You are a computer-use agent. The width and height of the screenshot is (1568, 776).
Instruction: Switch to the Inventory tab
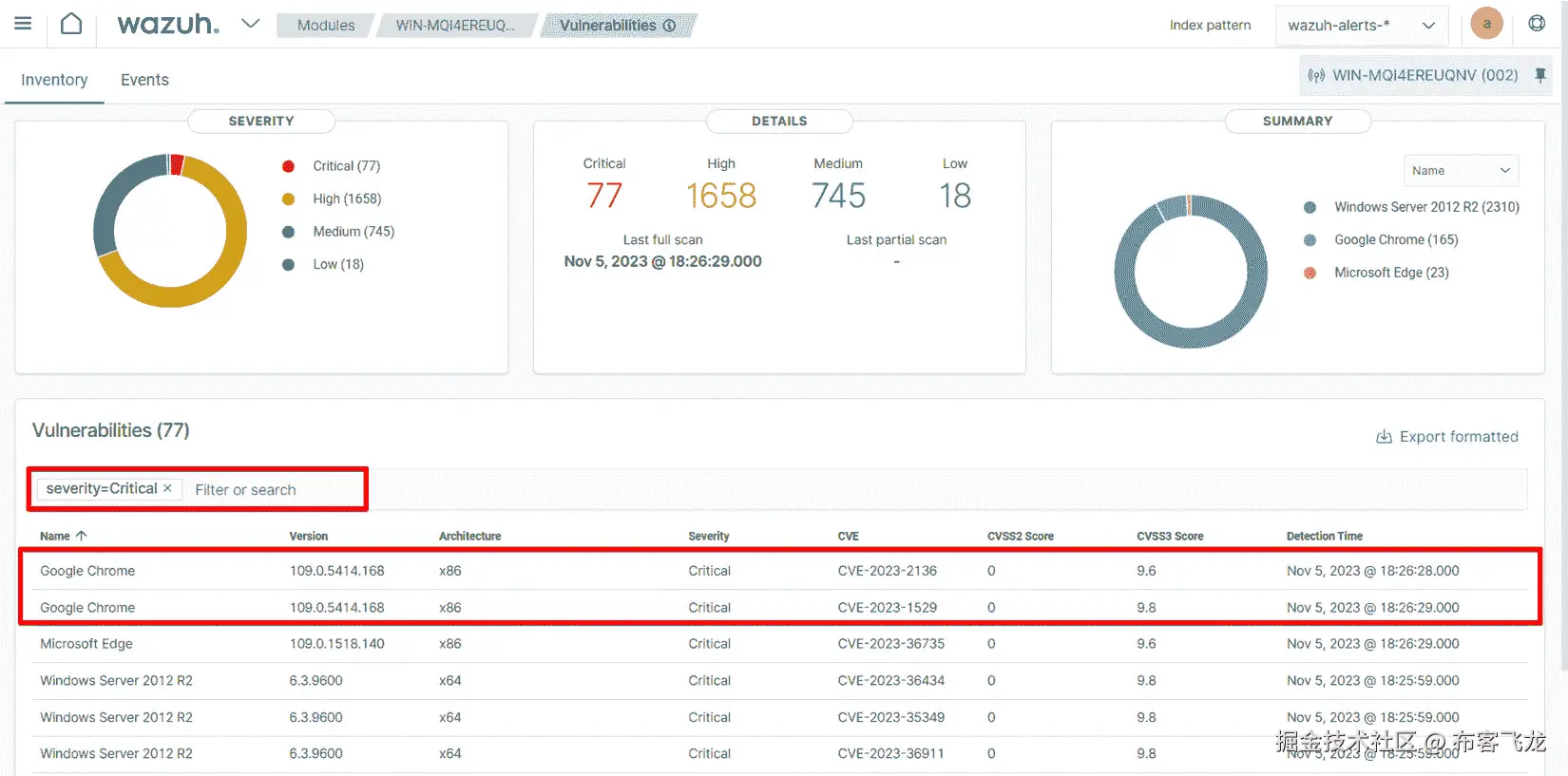pos(54,80)
